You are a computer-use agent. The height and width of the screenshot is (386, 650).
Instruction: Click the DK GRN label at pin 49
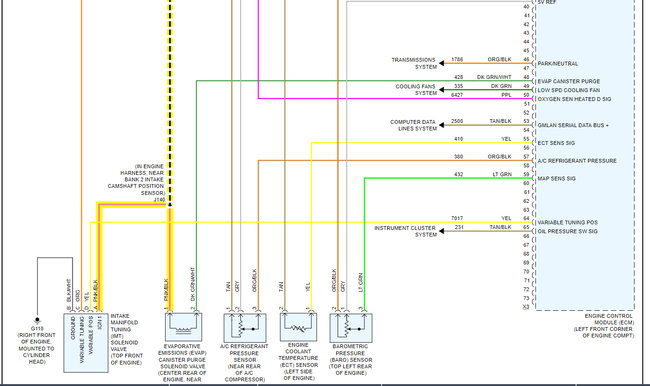pyautogui.click(x=501, y=86)
